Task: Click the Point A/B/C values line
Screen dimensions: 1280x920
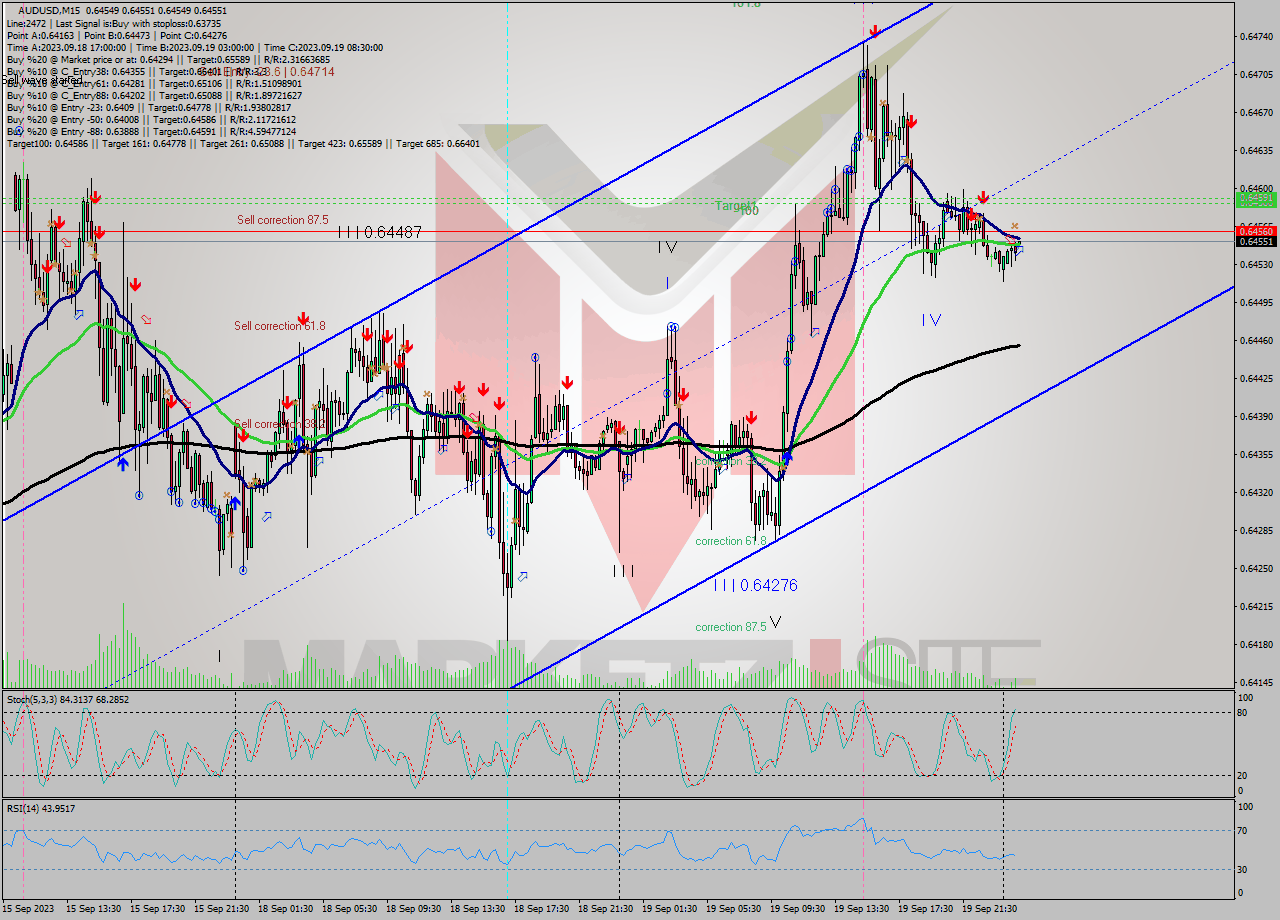Action: point(117,35)
